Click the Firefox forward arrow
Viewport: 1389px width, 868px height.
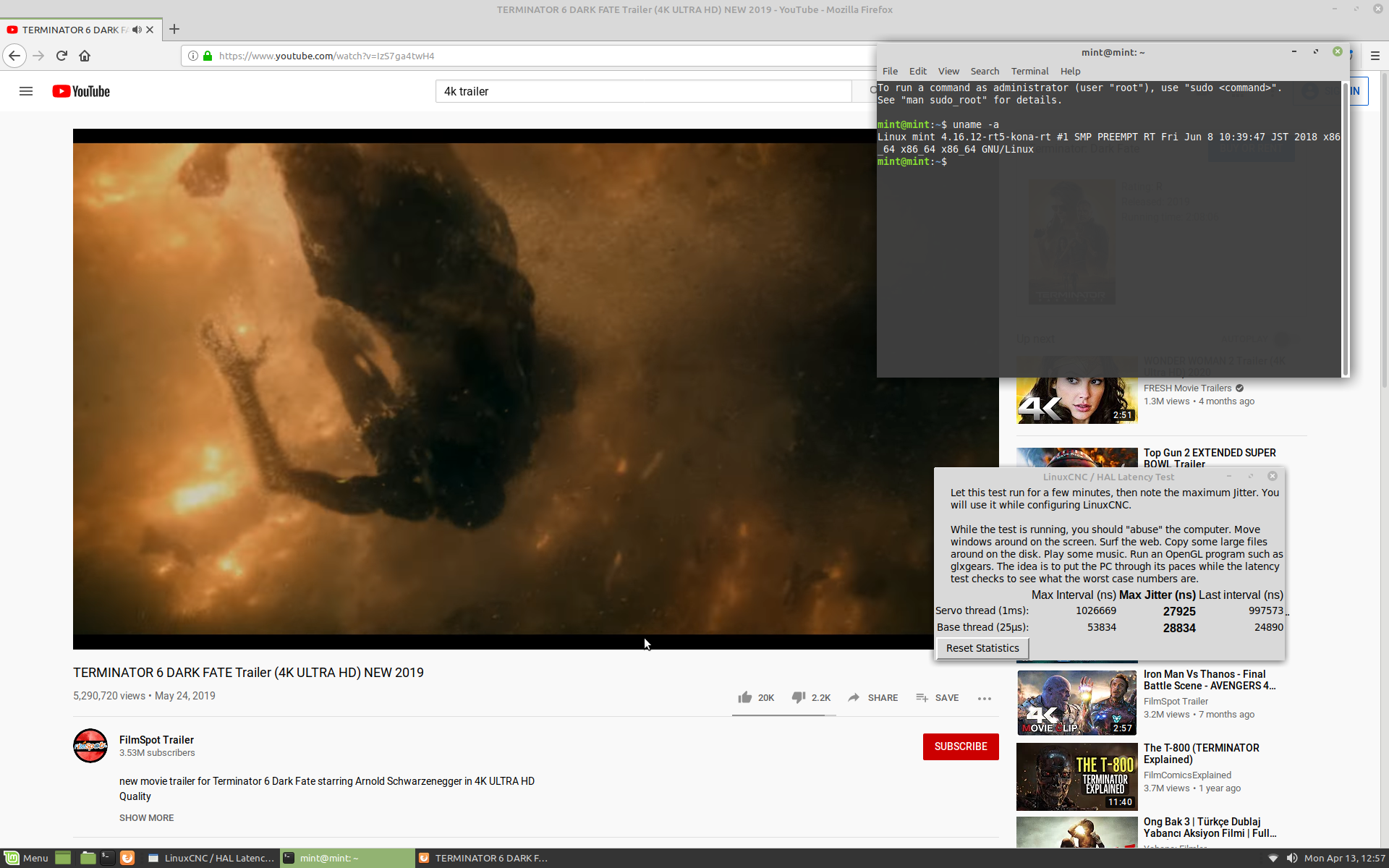38,56
